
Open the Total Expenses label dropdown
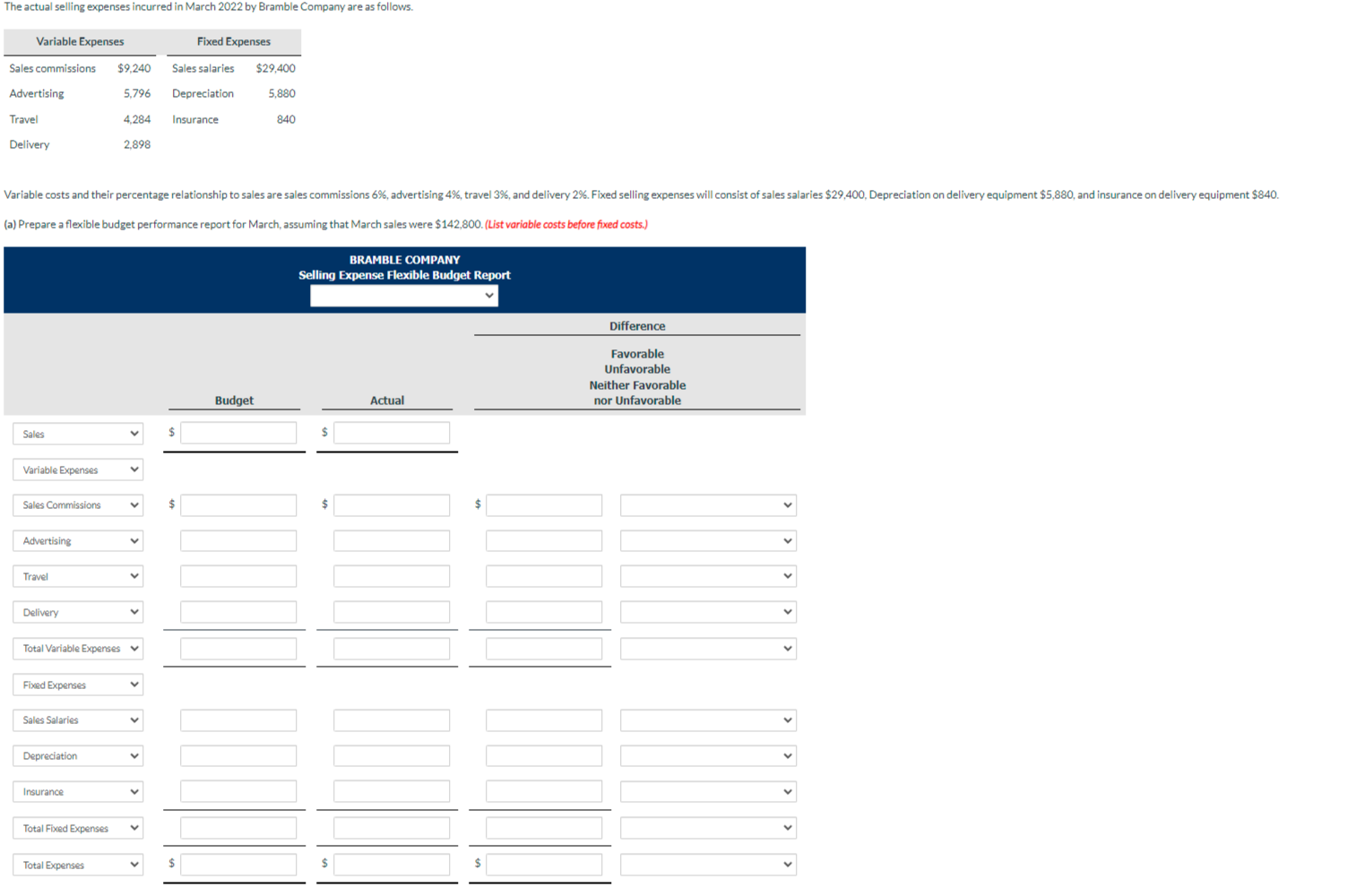click(77, 864)
